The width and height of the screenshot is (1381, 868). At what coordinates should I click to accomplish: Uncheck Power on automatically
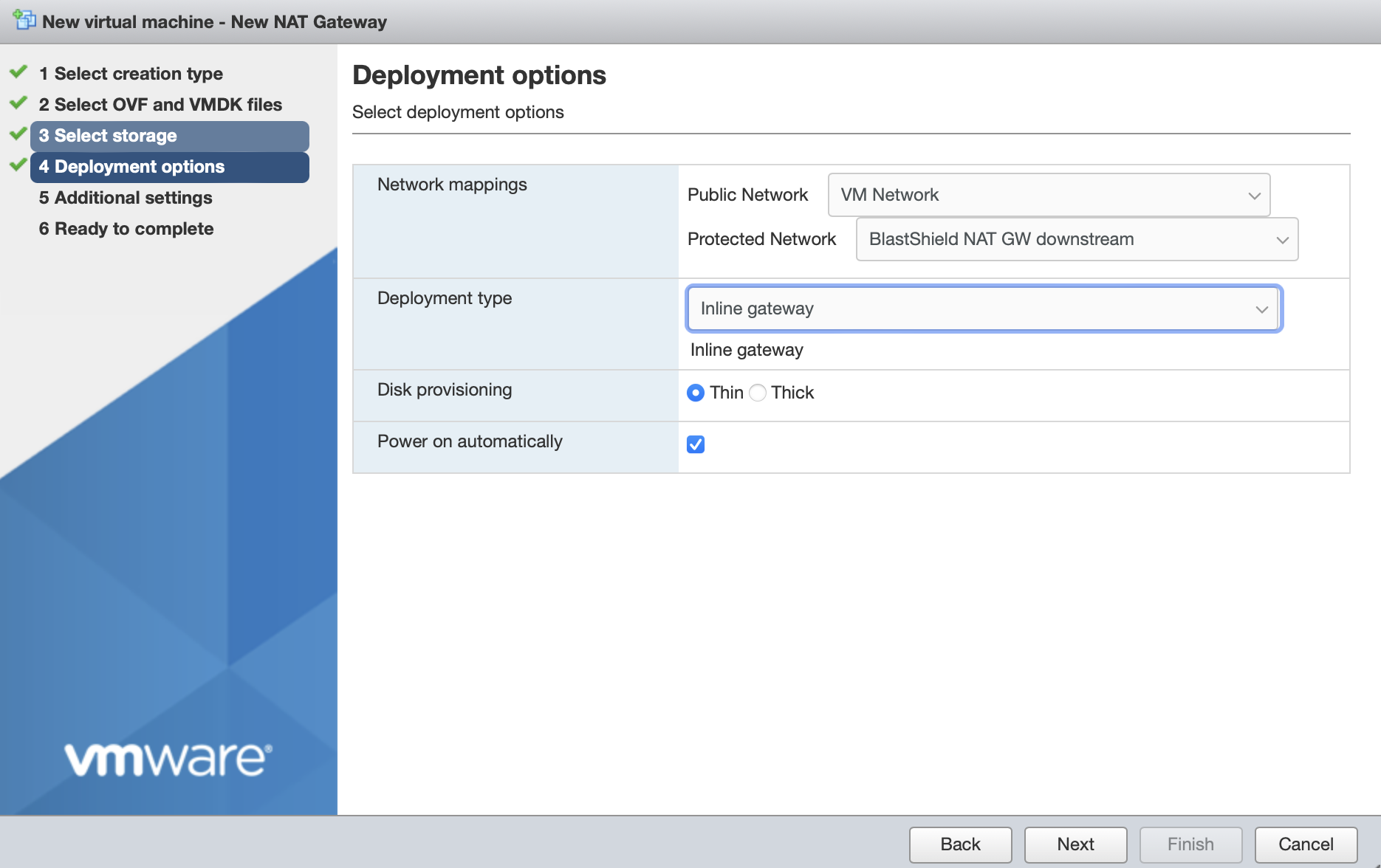coord(695,444)
